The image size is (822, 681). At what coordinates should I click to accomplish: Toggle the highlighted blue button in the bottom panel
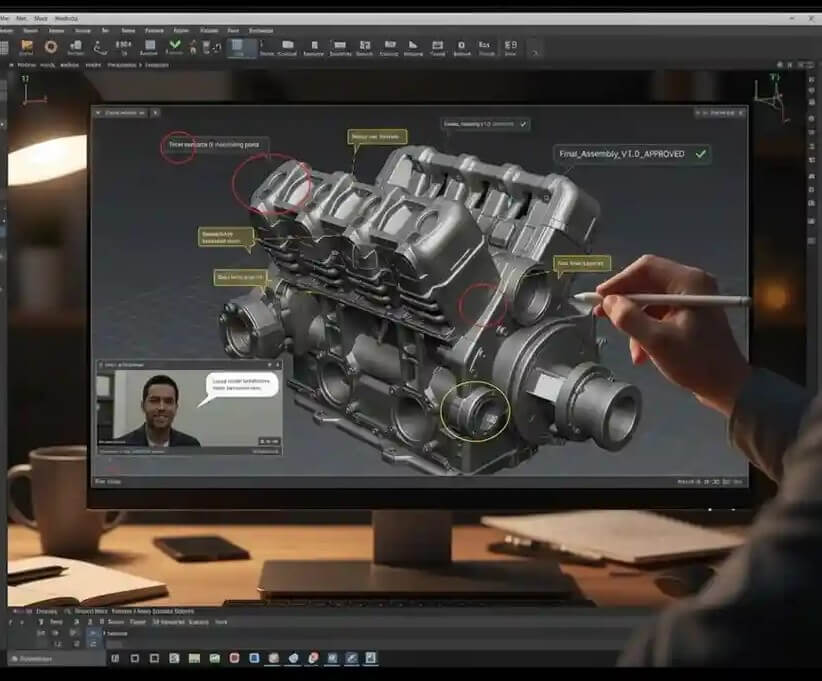point(93,633)
